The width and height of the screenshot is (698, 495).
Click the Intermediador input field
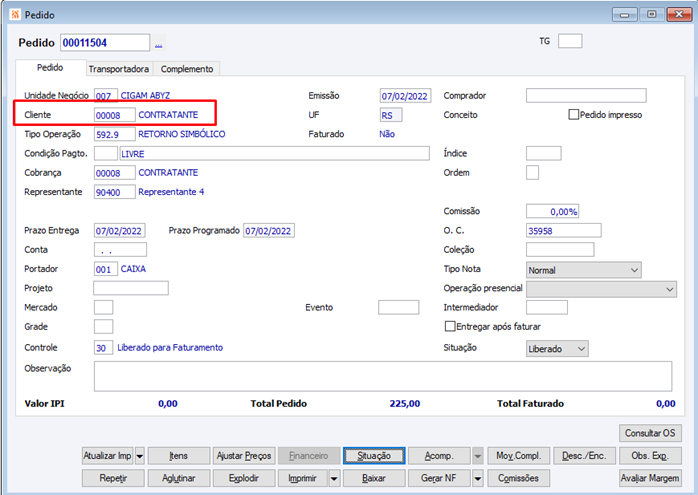547,307
